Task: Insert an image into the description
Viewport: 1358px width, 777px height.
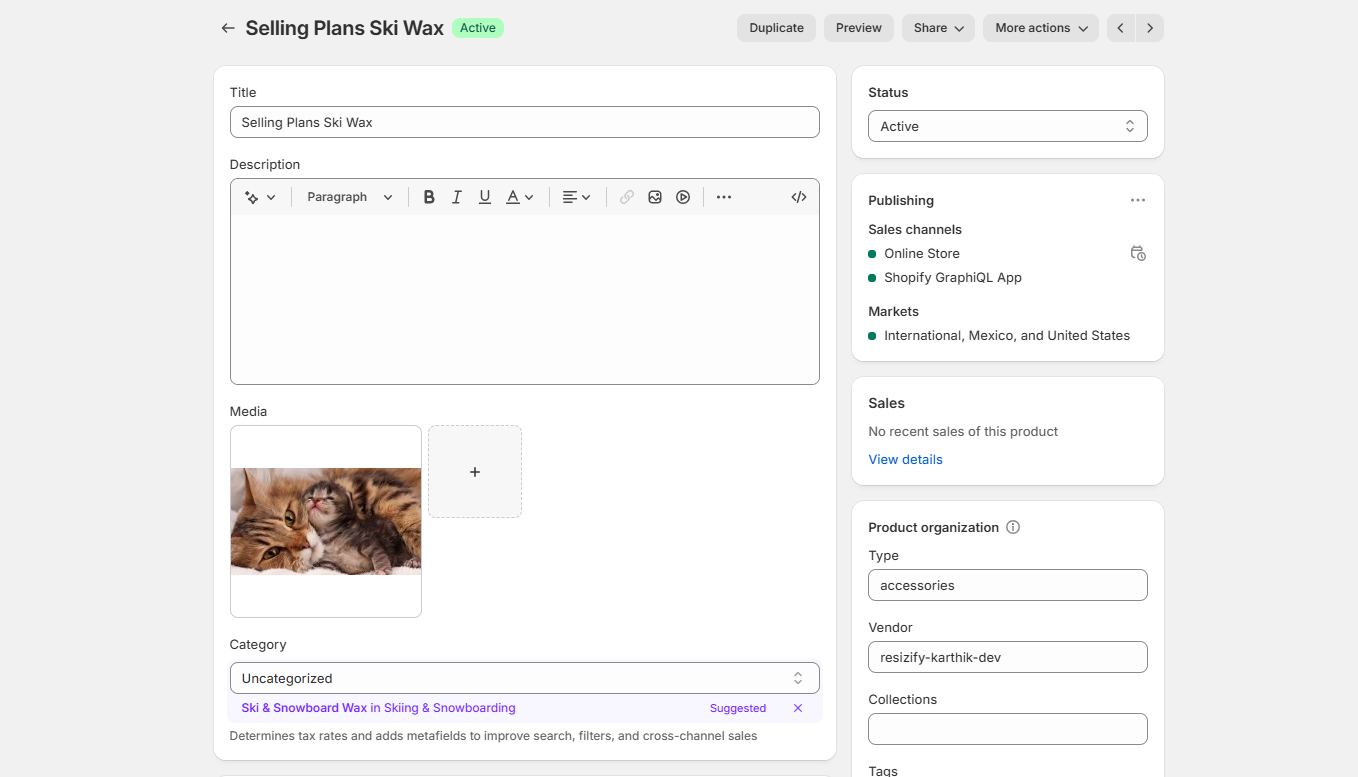Action: click(x=655, y=197)
